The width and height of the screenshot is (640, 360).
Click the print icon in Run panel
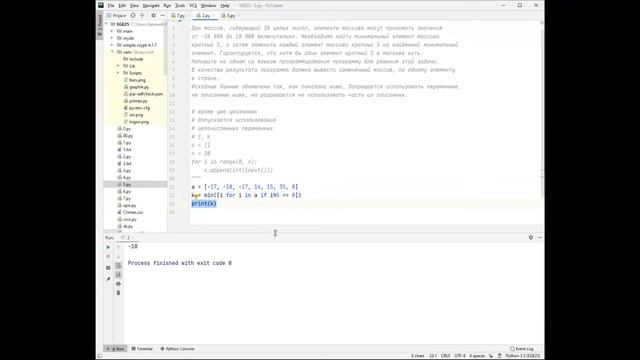click(x=118, y=284)
